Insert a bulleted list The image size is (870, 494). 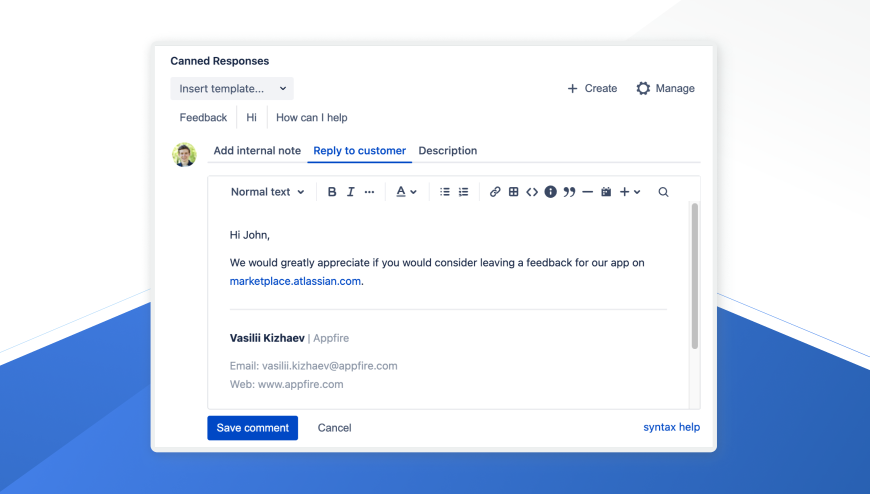click(x=445, y=192)
